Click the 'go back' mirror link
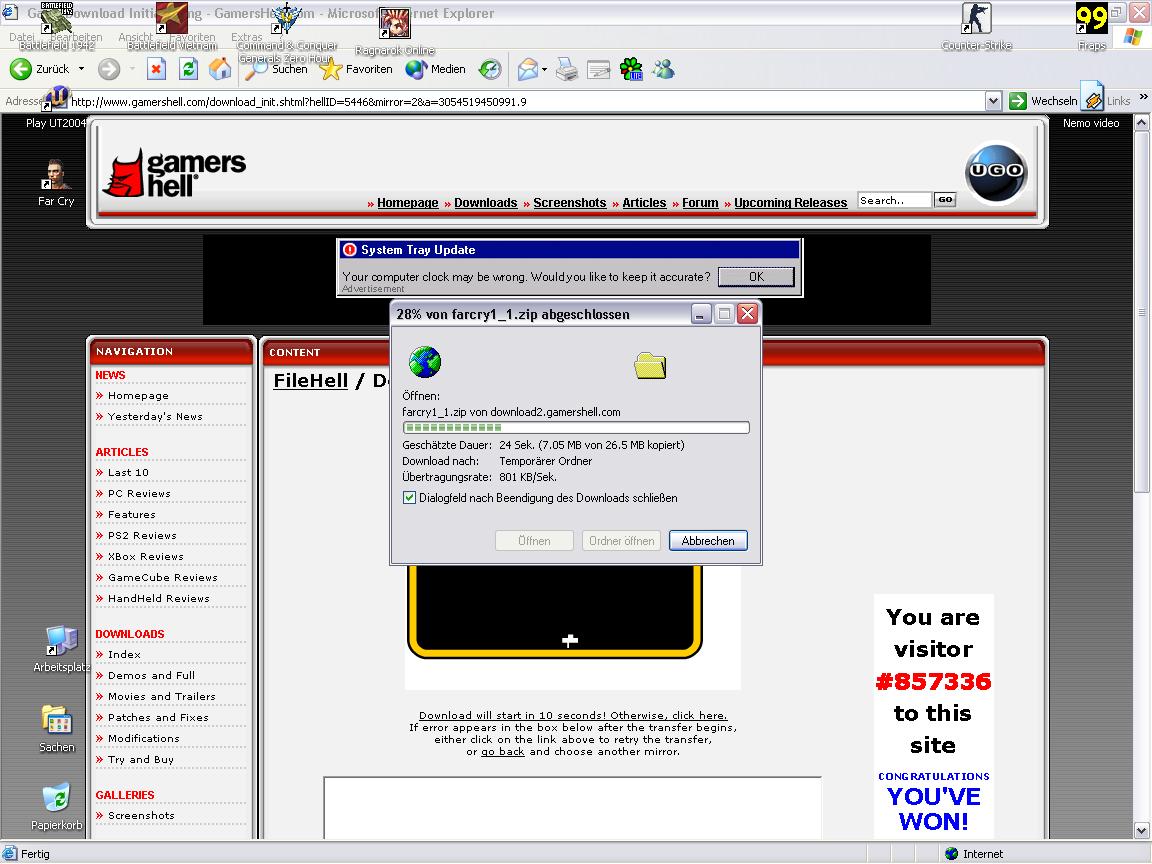Screen dimensions: 1152x864 pos(503,752)
